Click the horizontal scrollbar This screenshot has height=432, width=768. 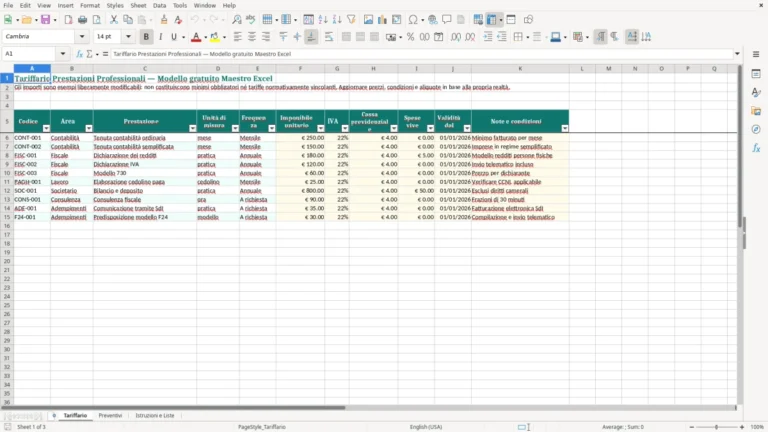[x=172, y=408]
